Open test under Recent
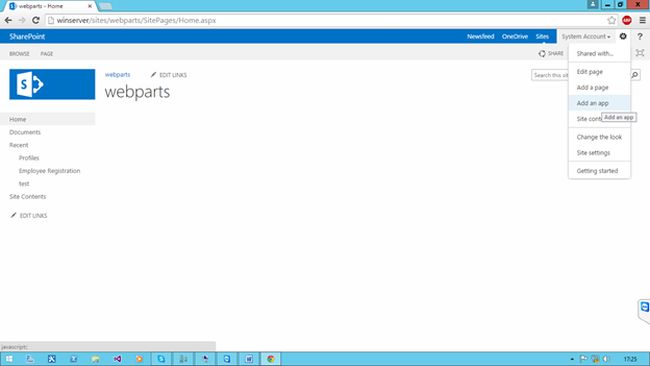The width and height of the screenshot is (650, 366). tap(24, 184)
